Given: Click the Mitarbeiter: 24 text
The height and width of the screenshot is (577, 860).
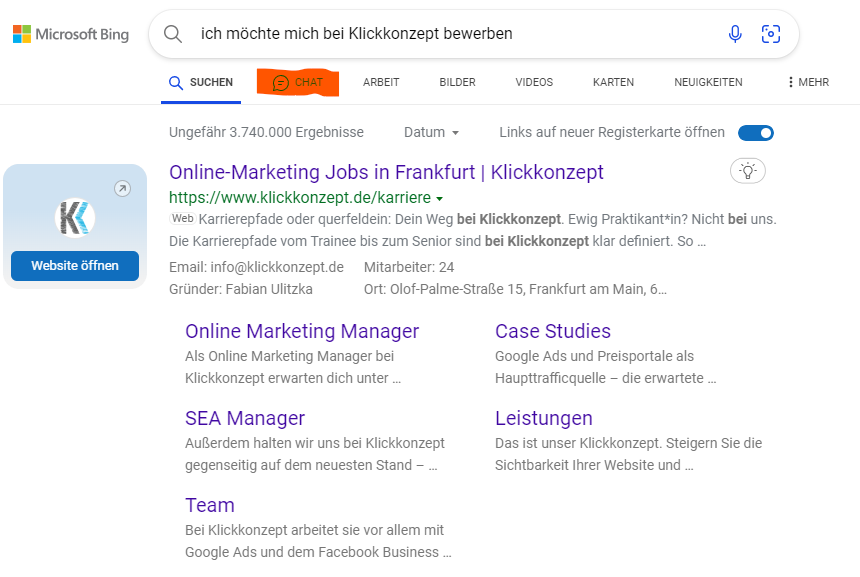Looking at the screenshot, I should (x=409, y=267).
